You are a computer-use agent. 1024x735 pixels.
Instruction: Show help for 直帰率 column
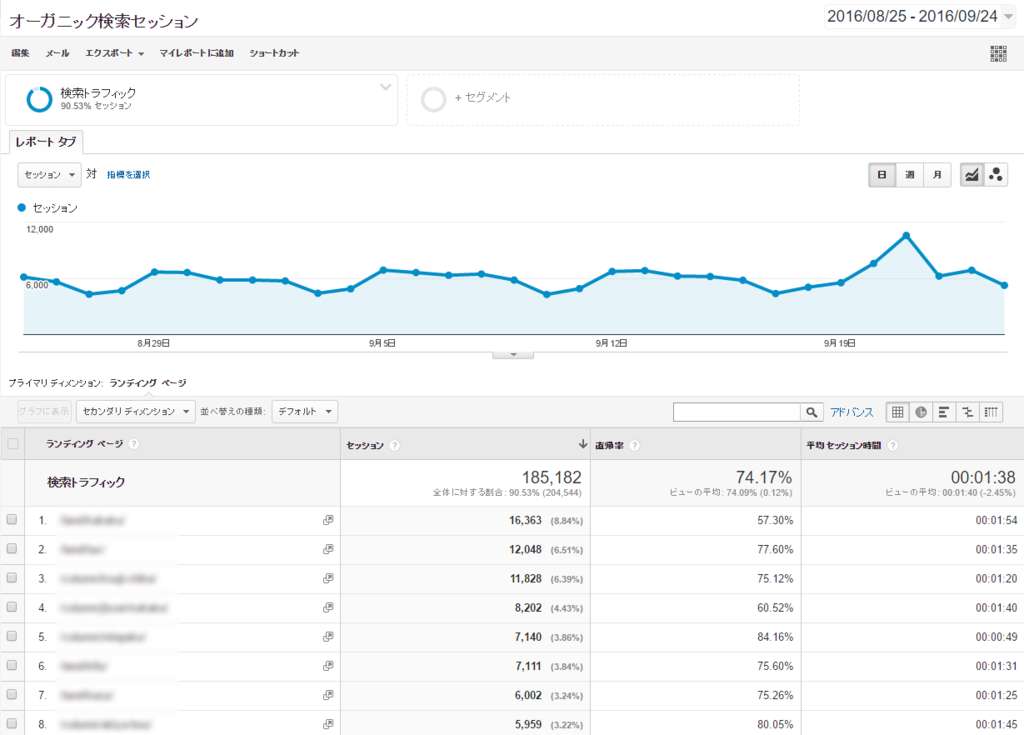(634, 446)
